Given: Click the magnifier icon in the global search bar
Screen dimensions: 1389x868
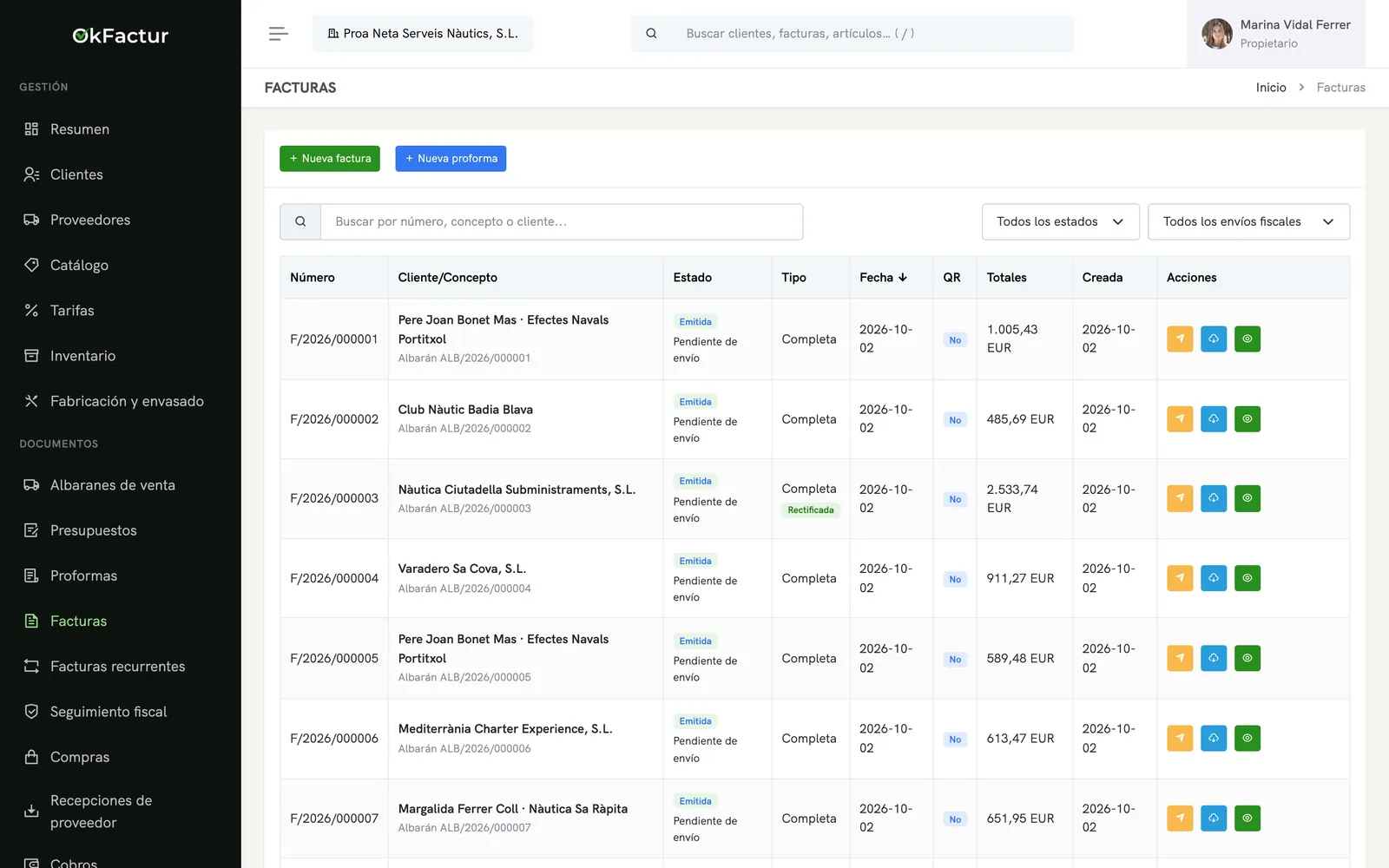Looking at the screenshot, I should point(651,34).
